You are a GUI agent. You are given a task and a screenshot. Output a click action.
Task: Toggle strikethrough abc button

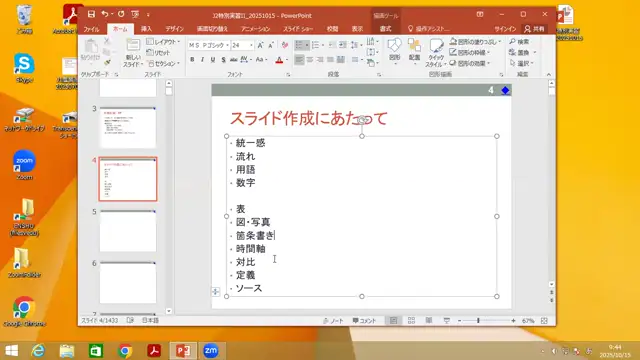click(233, 60)
